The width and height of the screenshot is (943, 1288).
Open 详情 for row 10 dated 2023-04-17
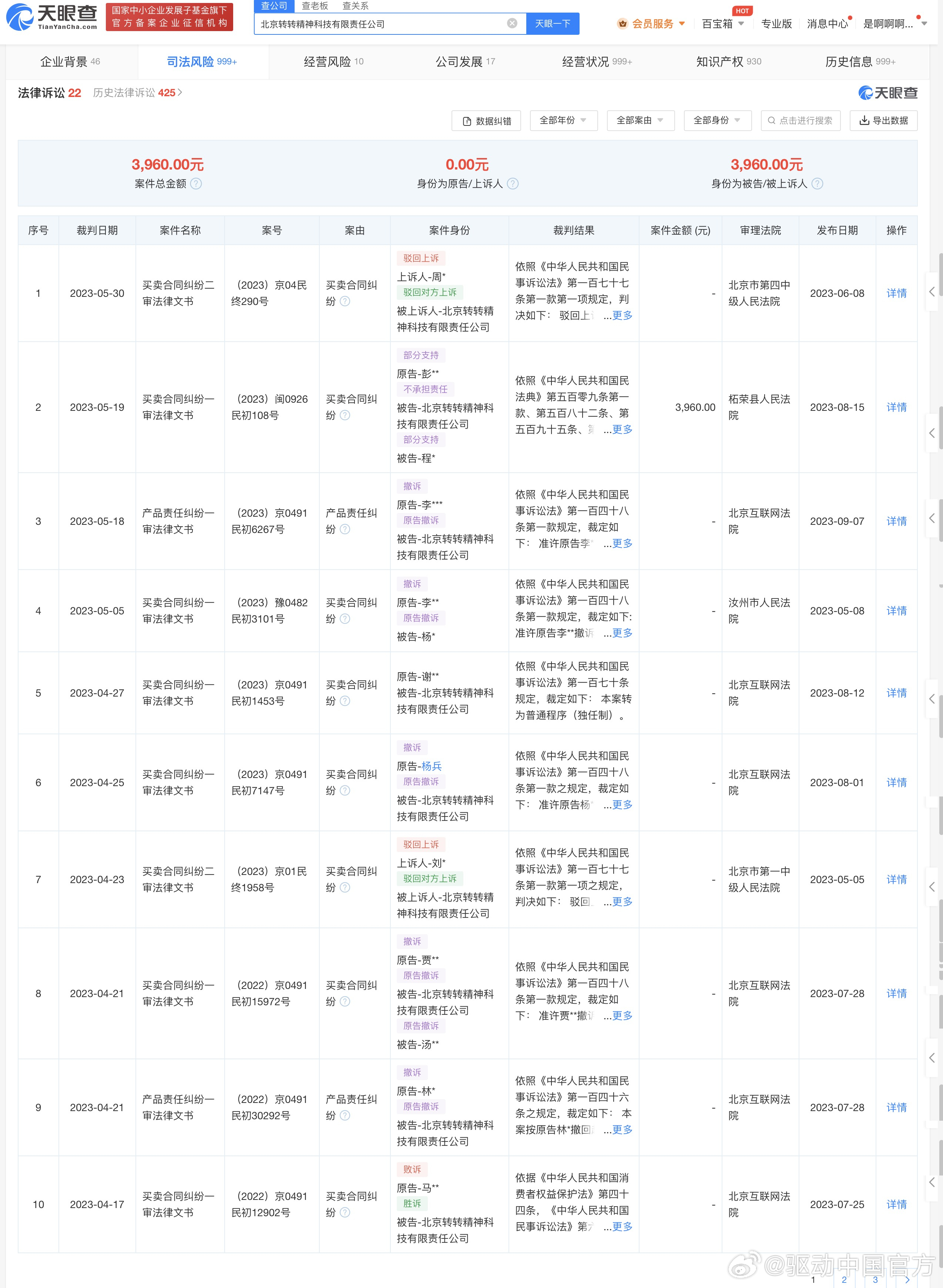point(896,1205)
